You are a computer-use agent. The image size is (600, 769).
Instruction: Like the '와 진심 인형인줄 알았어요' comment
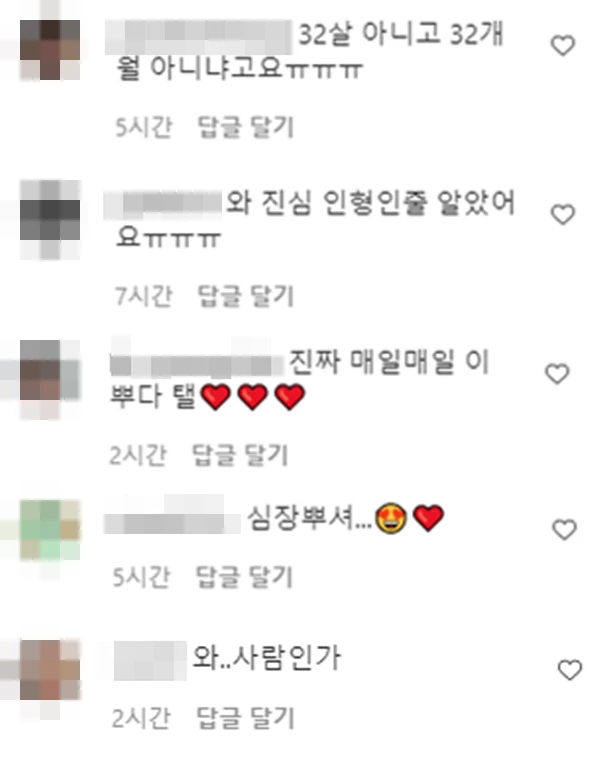(x=563, y=214)
